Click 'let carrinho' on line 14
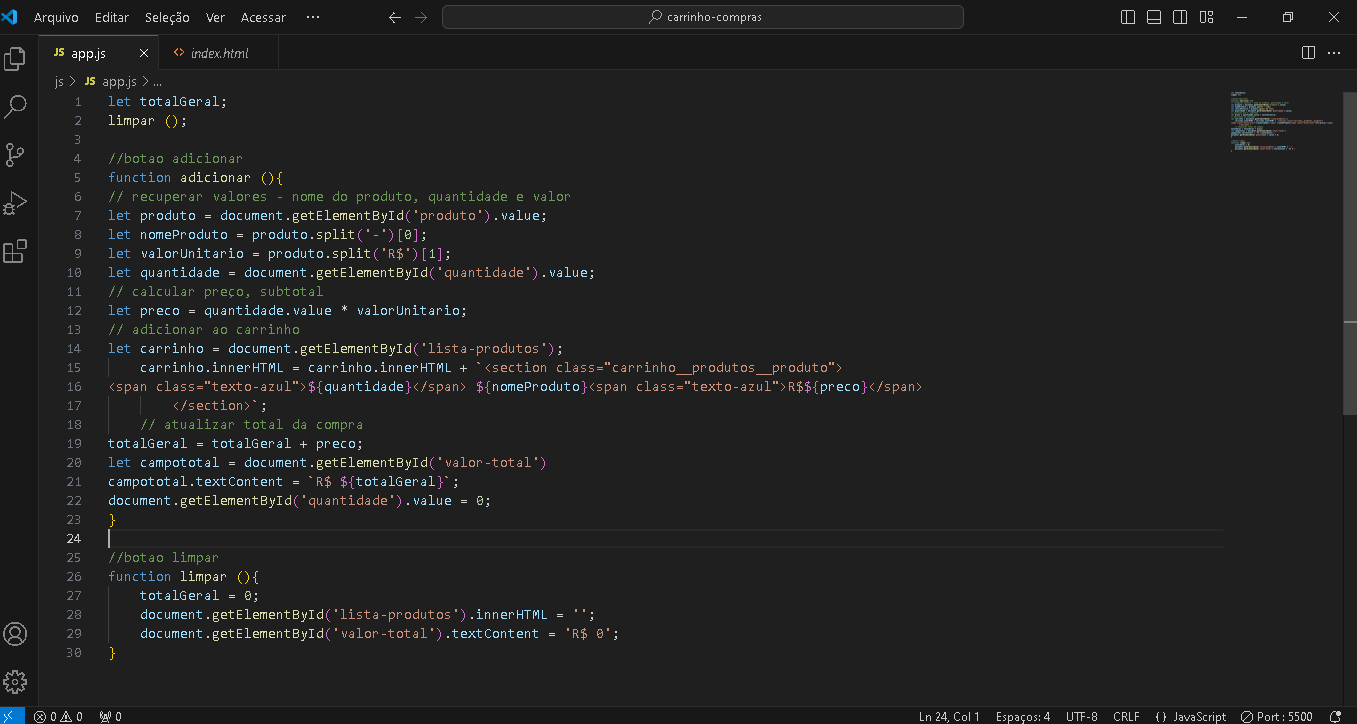1357x724 pixels. point(156,348)
